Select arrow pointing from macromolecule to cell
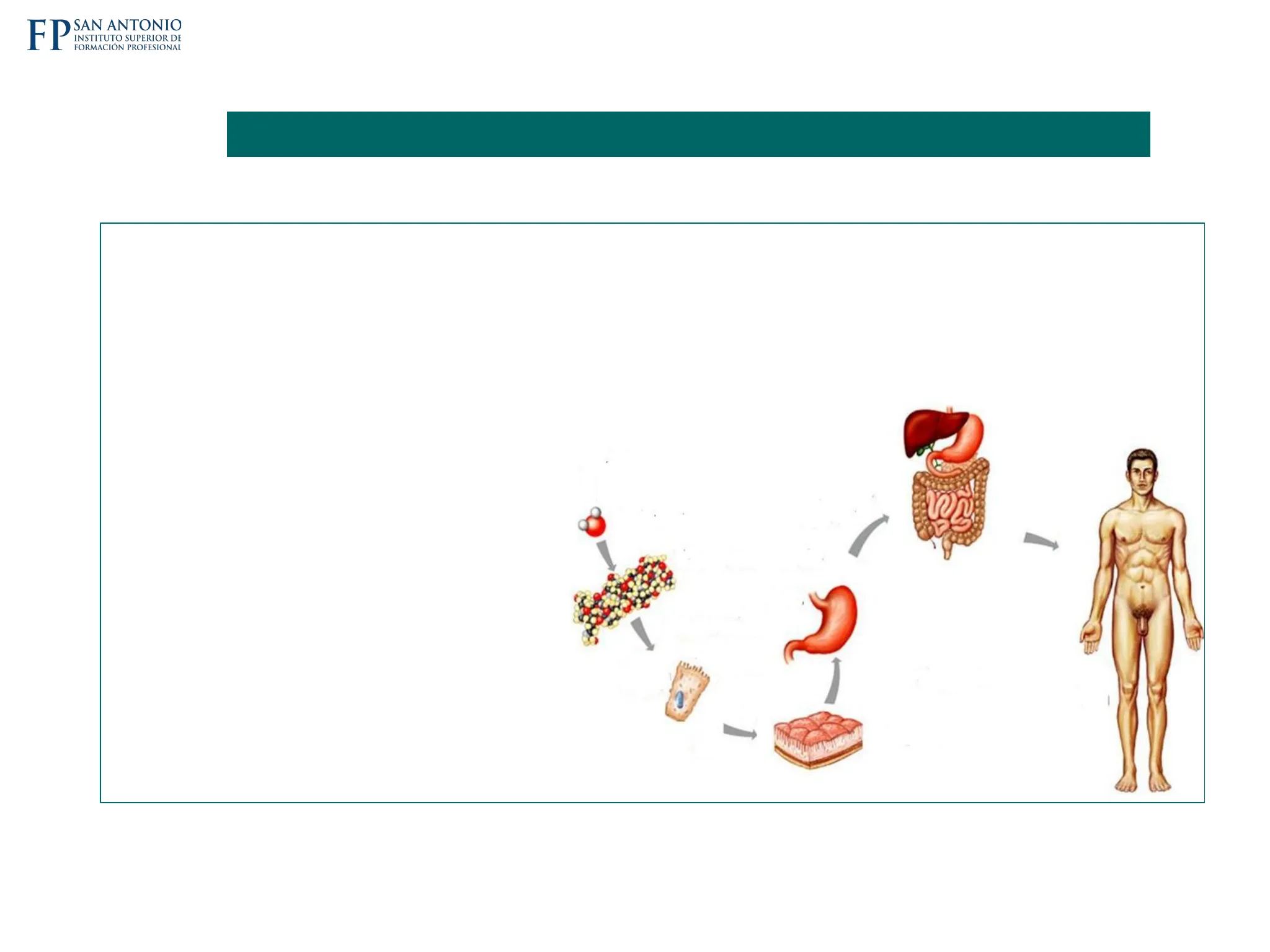Image resolution: width=1270 pixels, height=952 pixels. click(642, 634)
